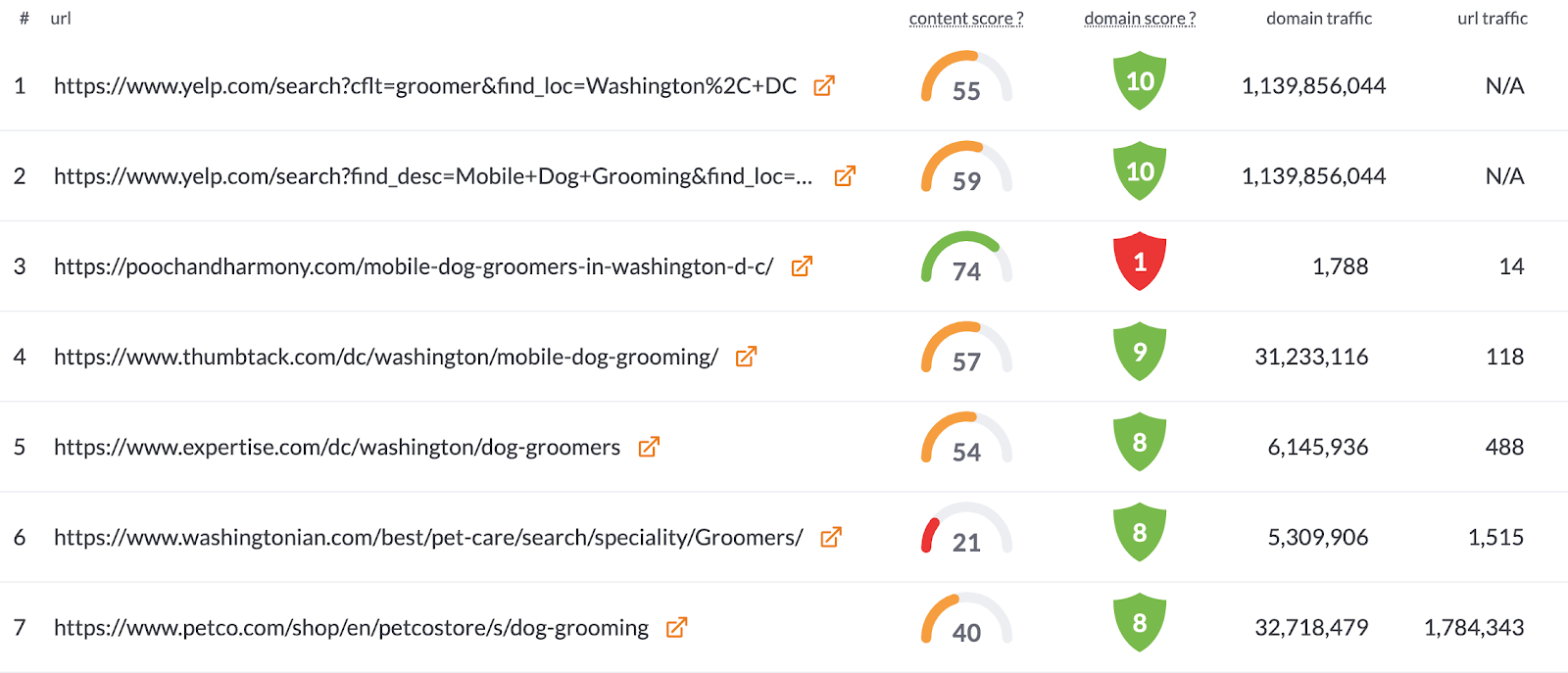Click the red content score gauge showing 21
The height and width of the screenshot is (673, 1568).
(964, 536)
